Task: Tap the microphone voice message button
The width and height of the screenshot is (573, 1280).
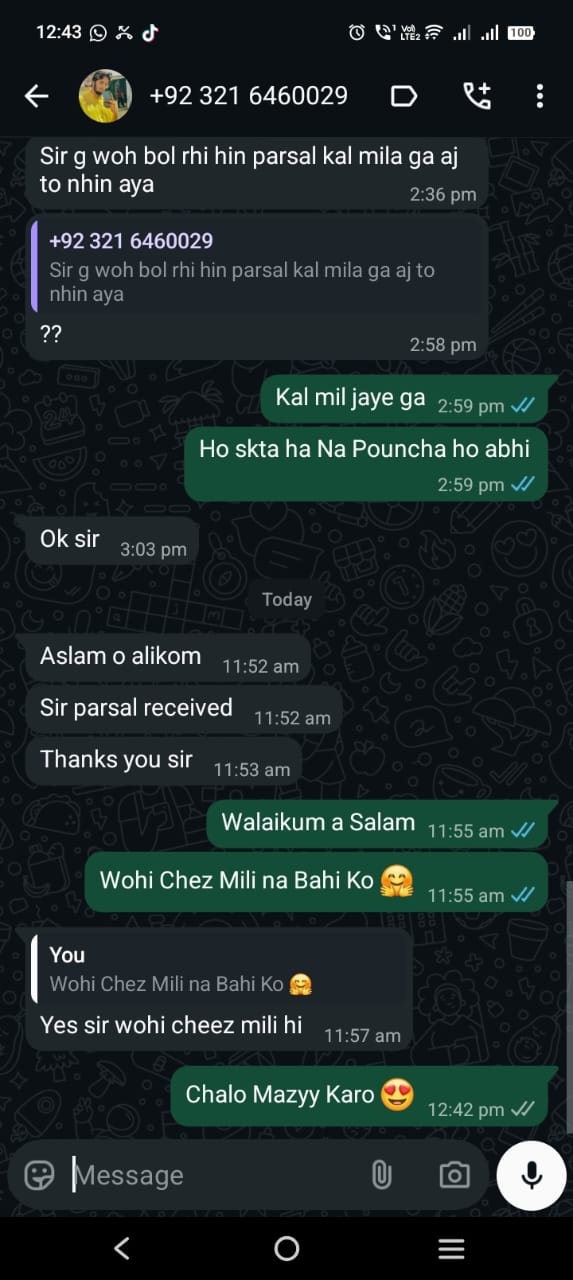Action: pos(531,1175)
